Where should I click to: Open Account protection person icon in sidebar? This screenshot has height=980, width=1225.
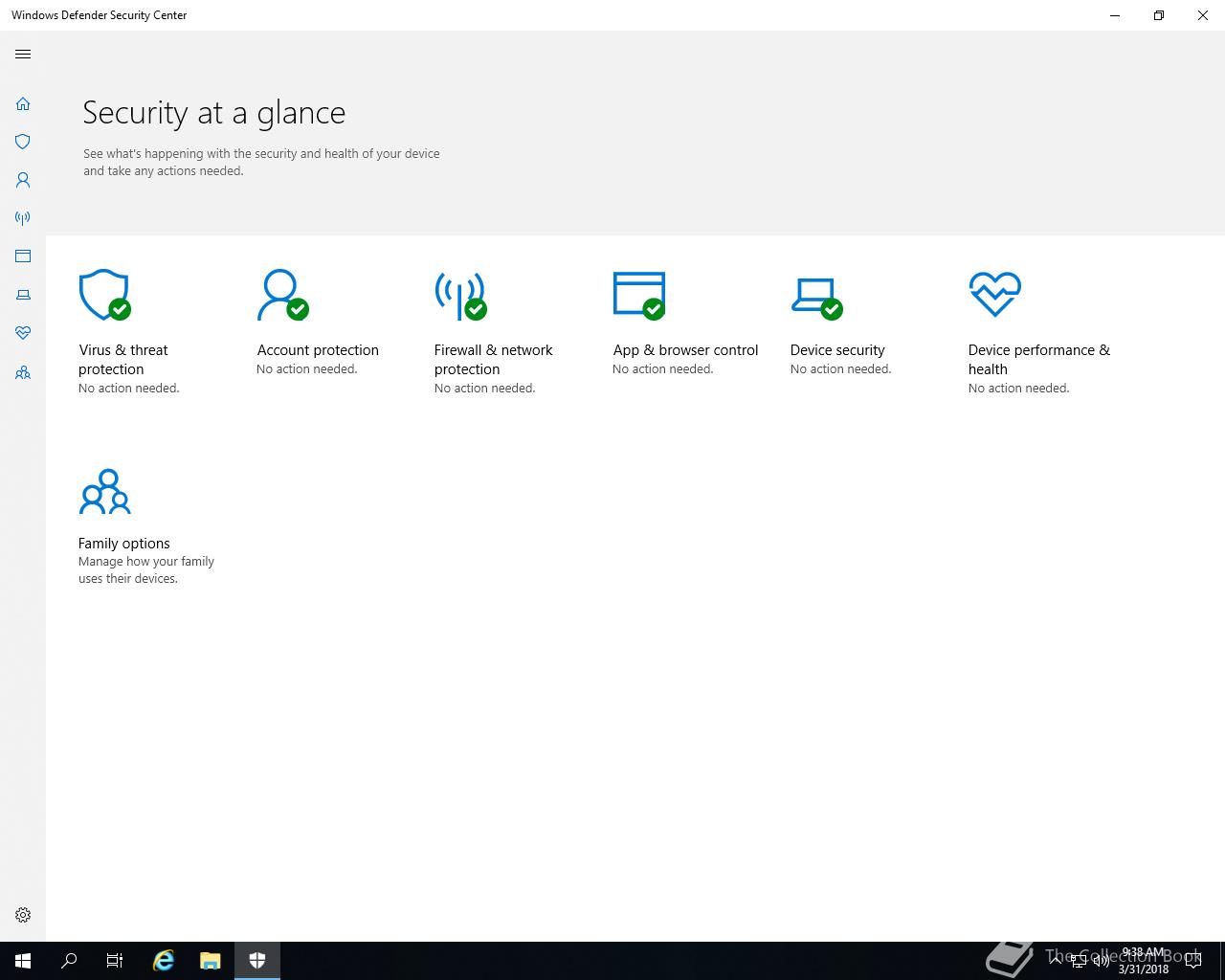point(23,180)
